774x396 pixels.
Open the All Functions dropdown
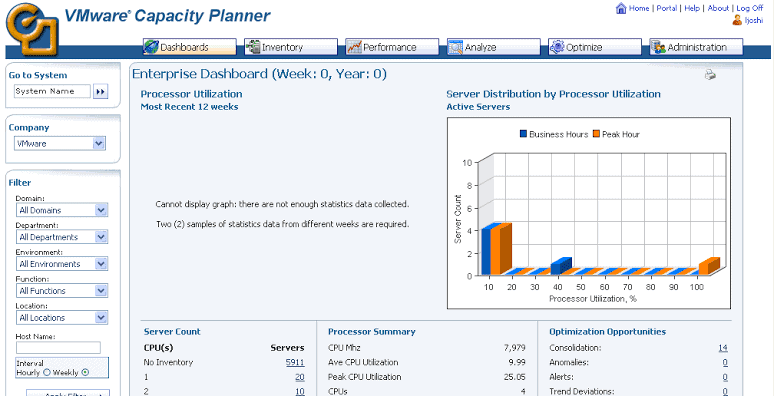[x=62, y=291]
